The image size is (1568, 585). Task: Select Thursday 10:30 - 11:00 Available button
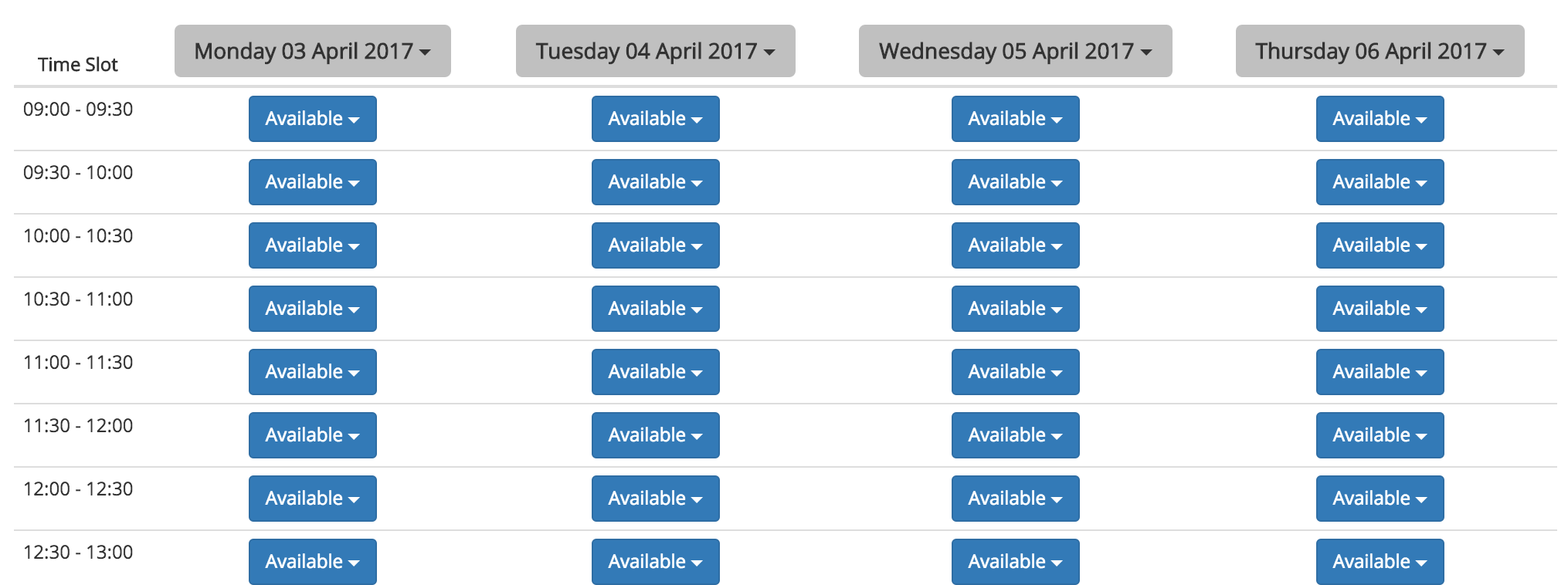[x=1380, y=309]
